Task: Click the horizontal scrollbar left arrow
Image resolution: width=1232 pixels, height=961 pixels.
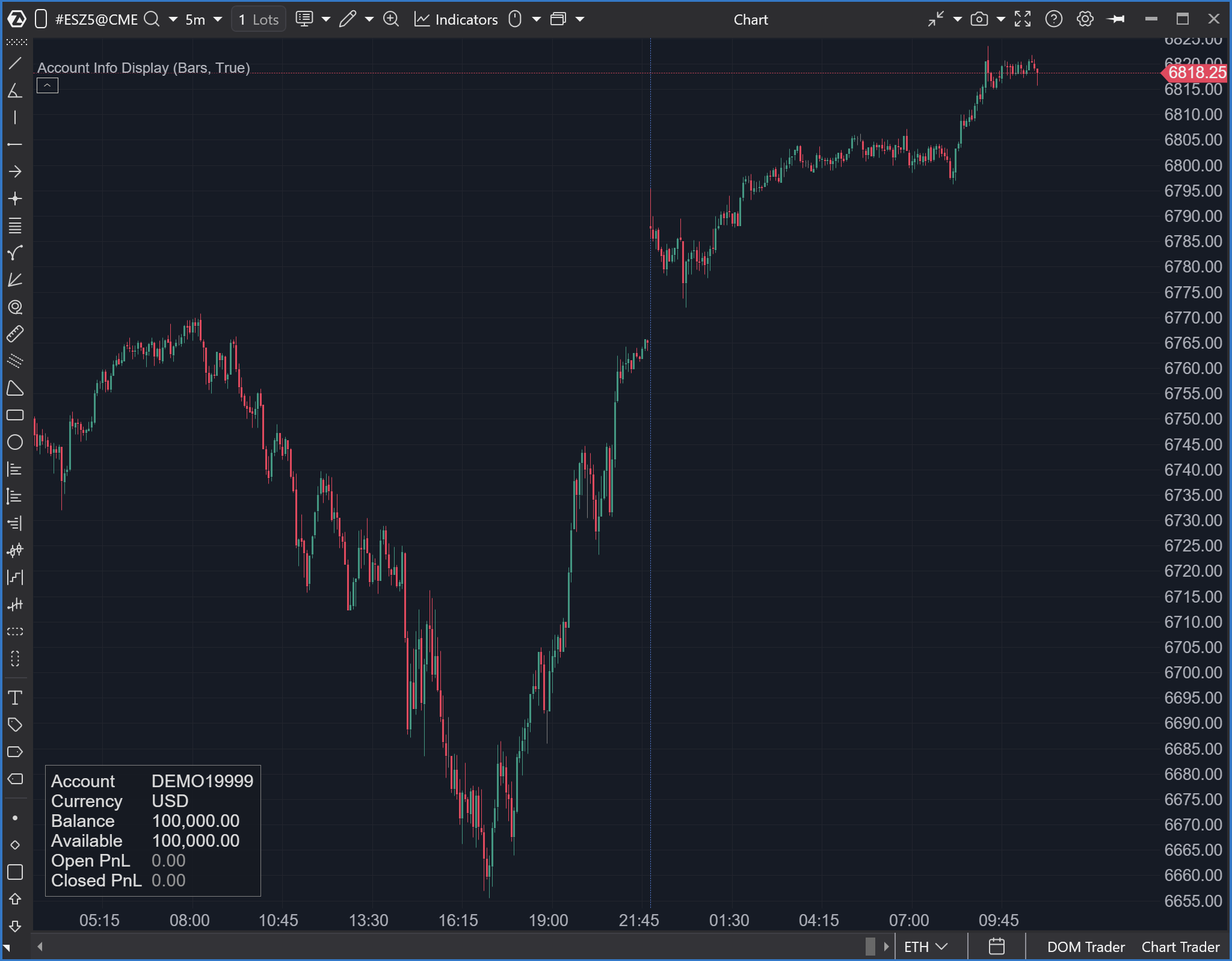Action: pos(40,947)
